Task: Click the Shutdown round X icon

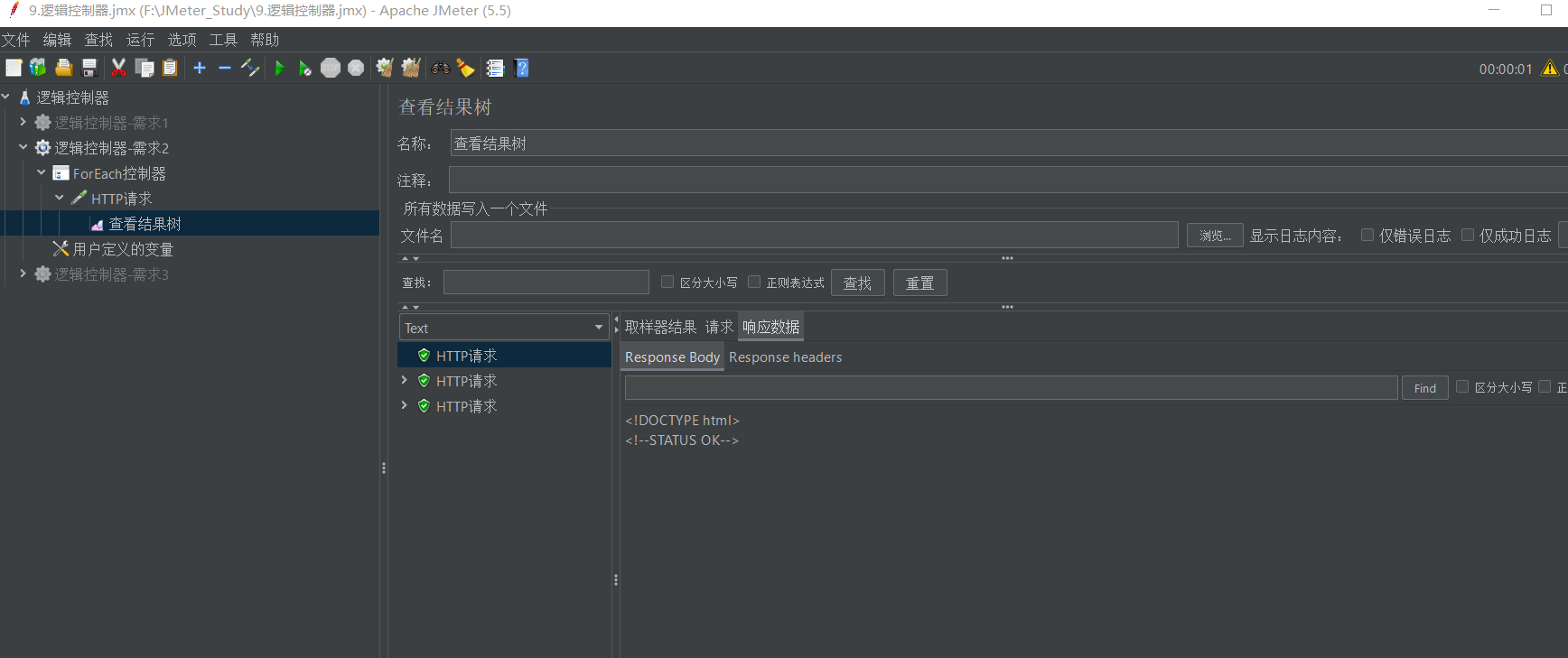Action: 356,68
